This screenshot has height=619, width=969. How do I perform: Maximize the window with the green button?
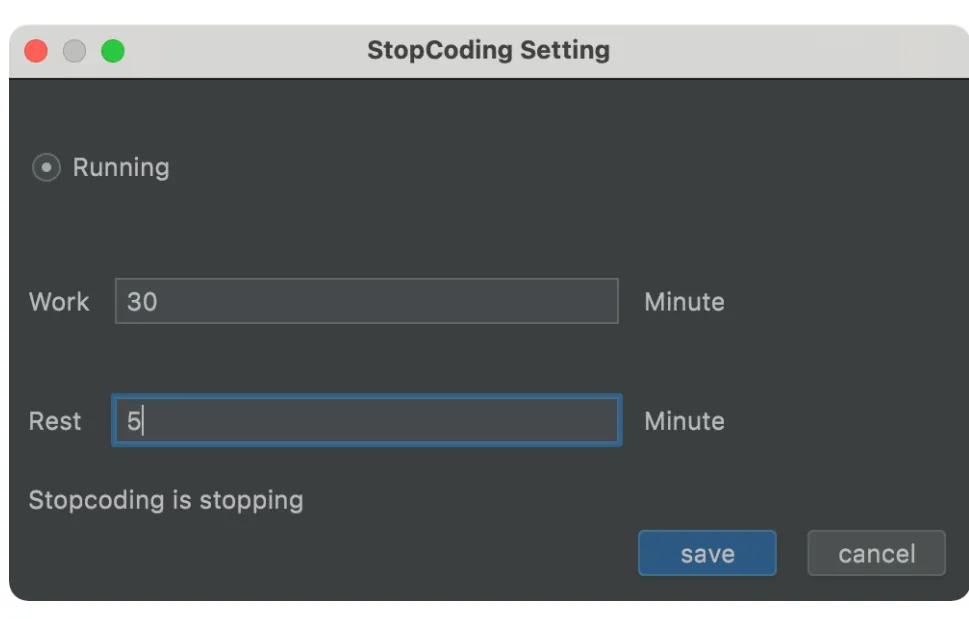click(x=113, y=50)
